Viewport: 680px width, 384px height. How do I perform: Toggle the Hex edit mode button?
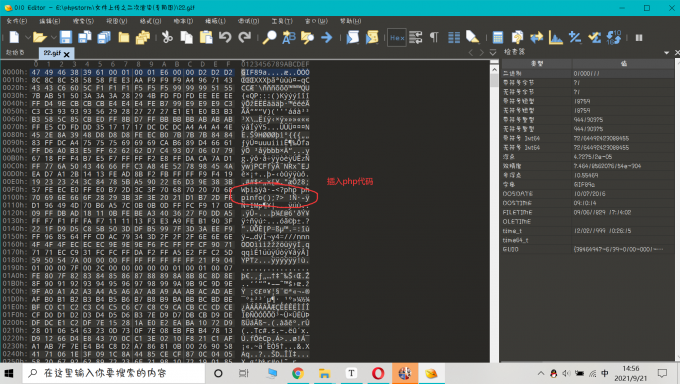[x=397, y=37]
